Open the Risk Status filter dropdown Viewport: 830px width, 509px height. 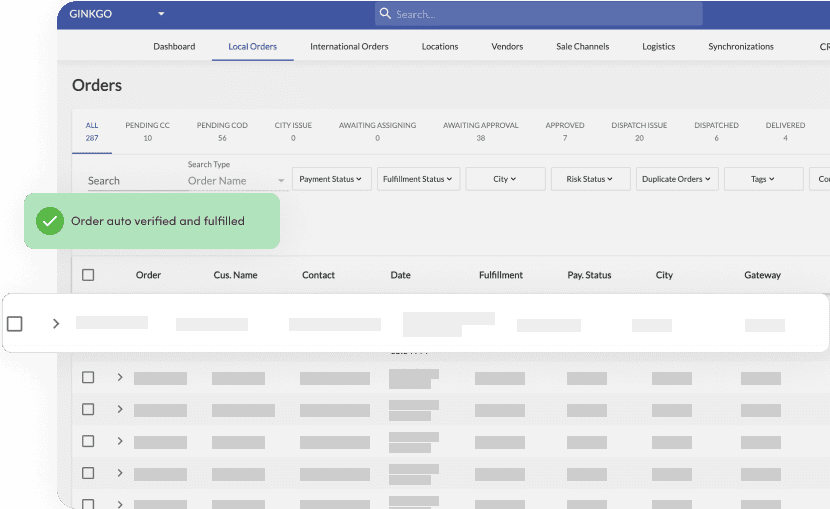click(x=589, y=179)
